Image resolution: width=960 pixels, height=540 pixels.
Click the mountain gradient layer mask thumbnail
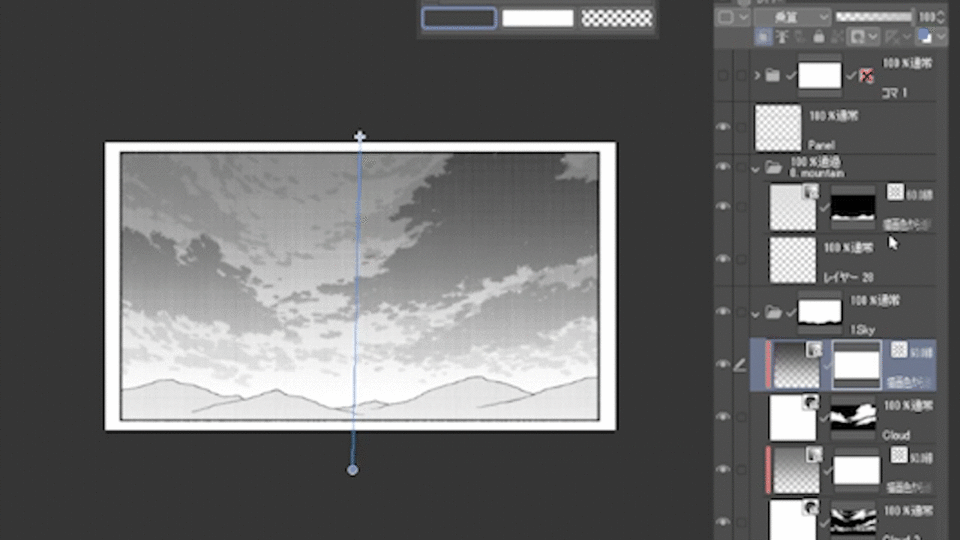pyautogui.click(x=853, y=208)
